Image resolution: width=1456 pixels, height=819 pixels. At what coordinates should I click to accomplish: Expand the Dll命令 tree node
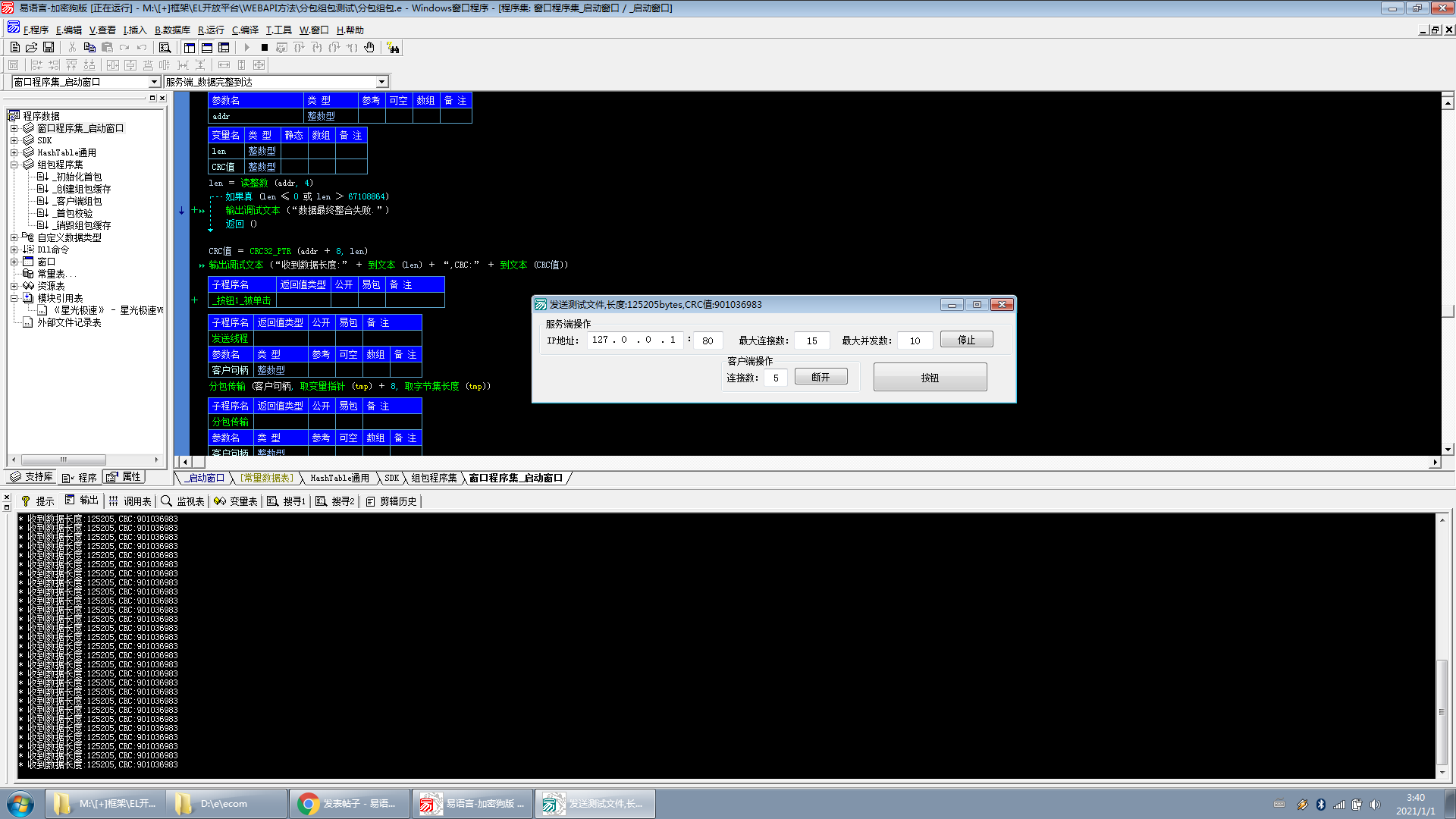(x=14, y=249)
